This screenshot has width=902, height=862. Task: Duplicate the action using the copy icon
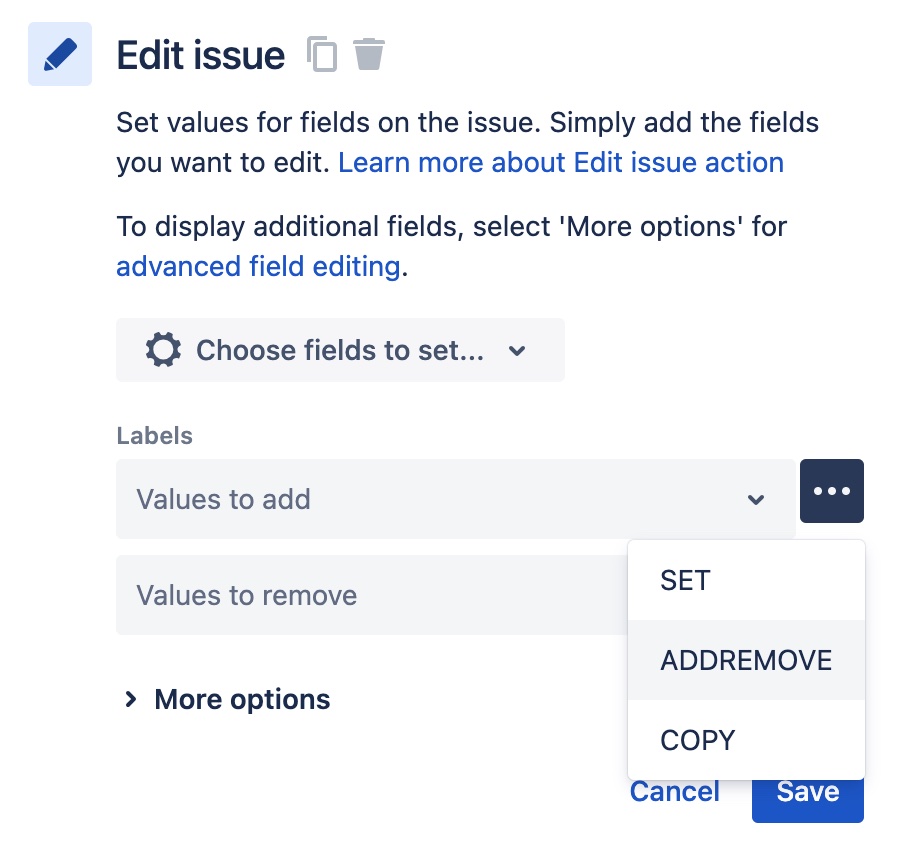click(322, 55)
